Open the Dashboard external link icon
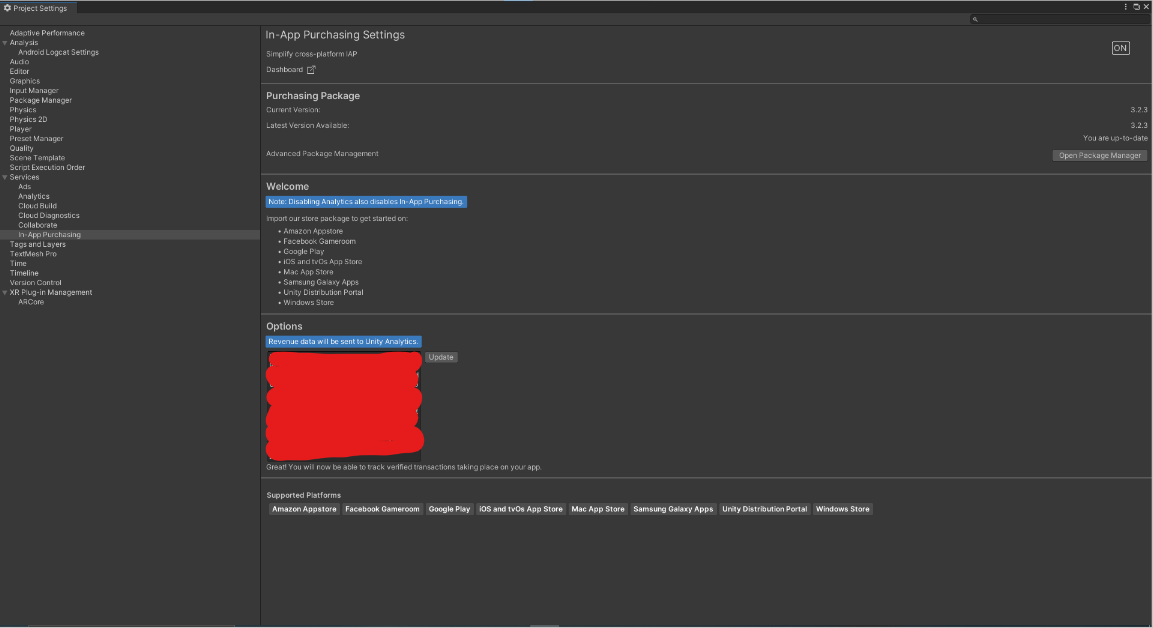1153x628 pixels. pyautogui.click(x=311, y=70)
